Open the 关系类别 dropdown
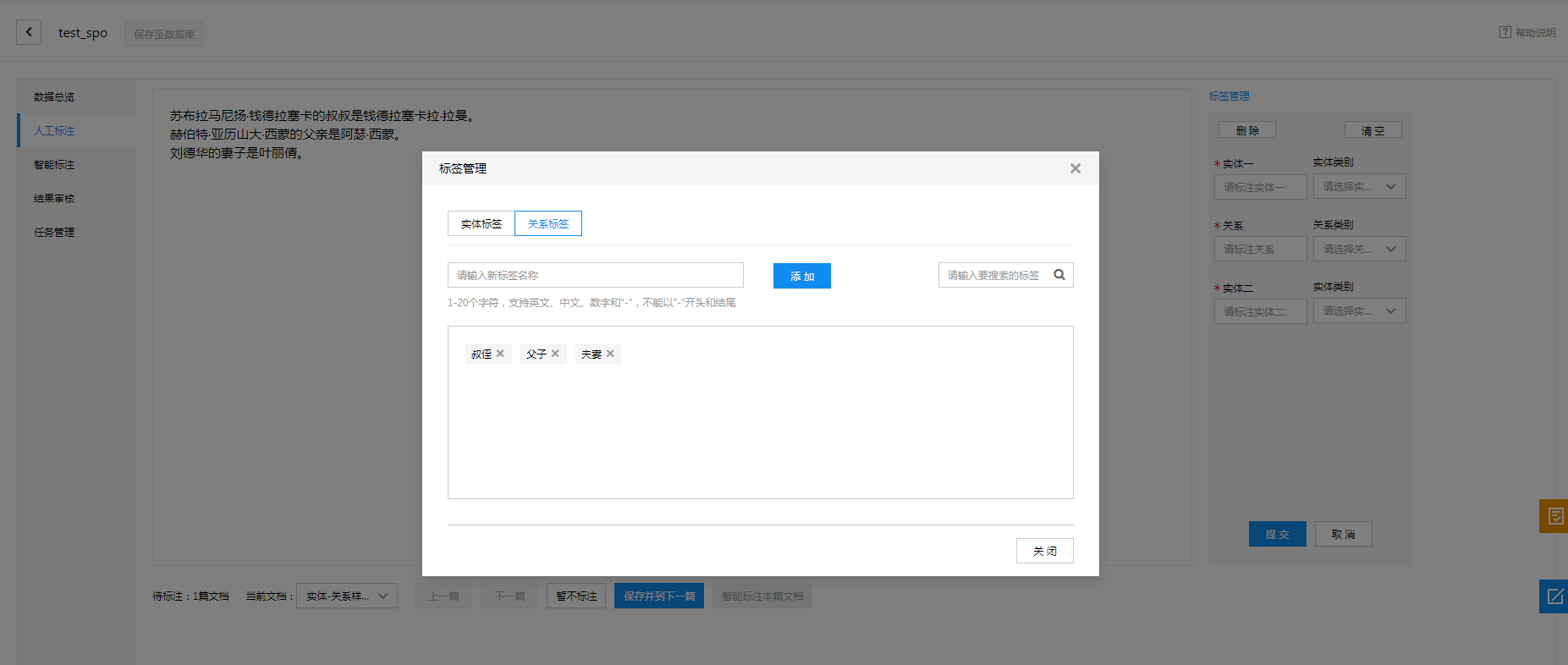 (1359, 249)
